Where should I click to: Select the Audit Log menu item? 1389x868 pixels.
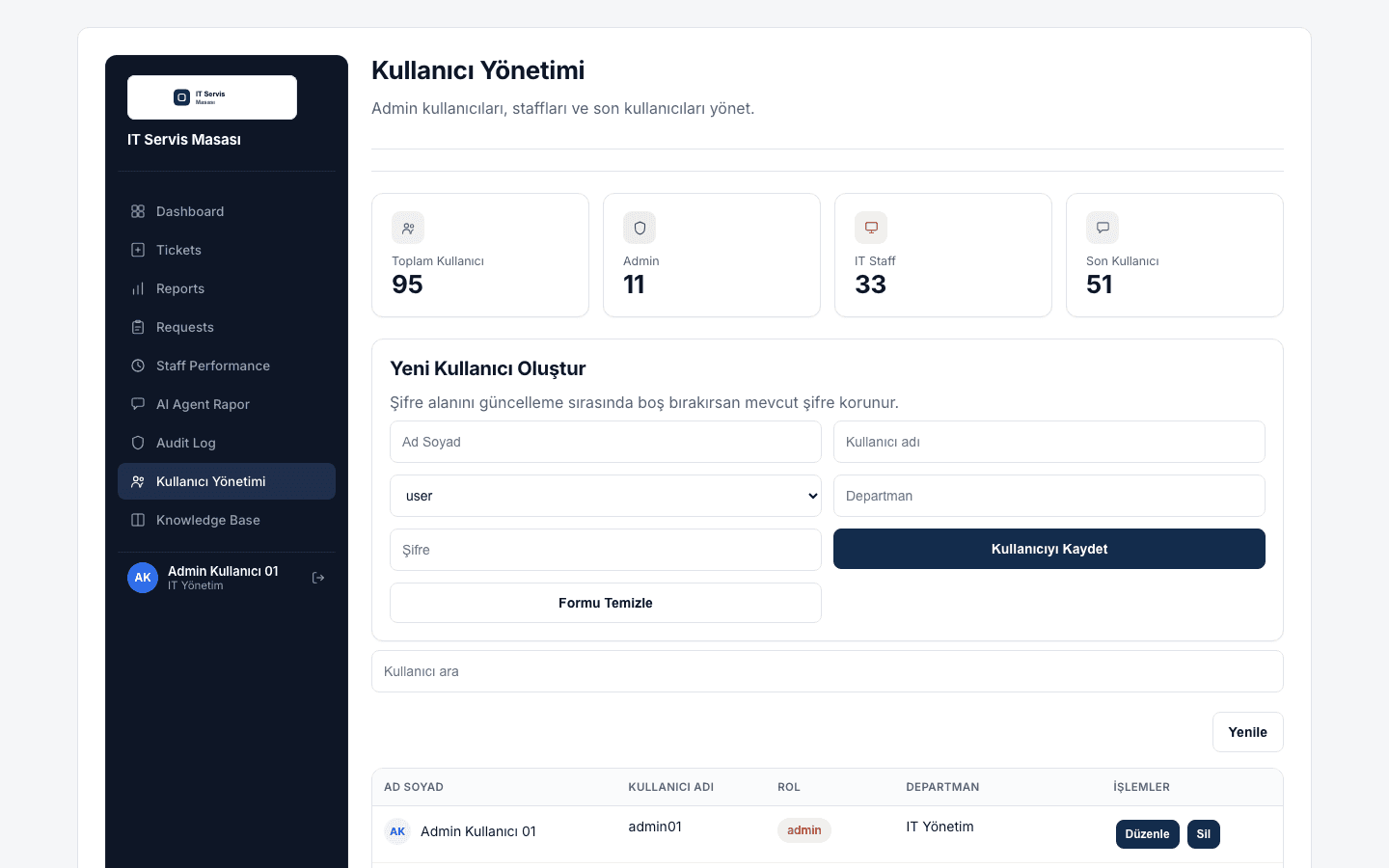(227, 443)
